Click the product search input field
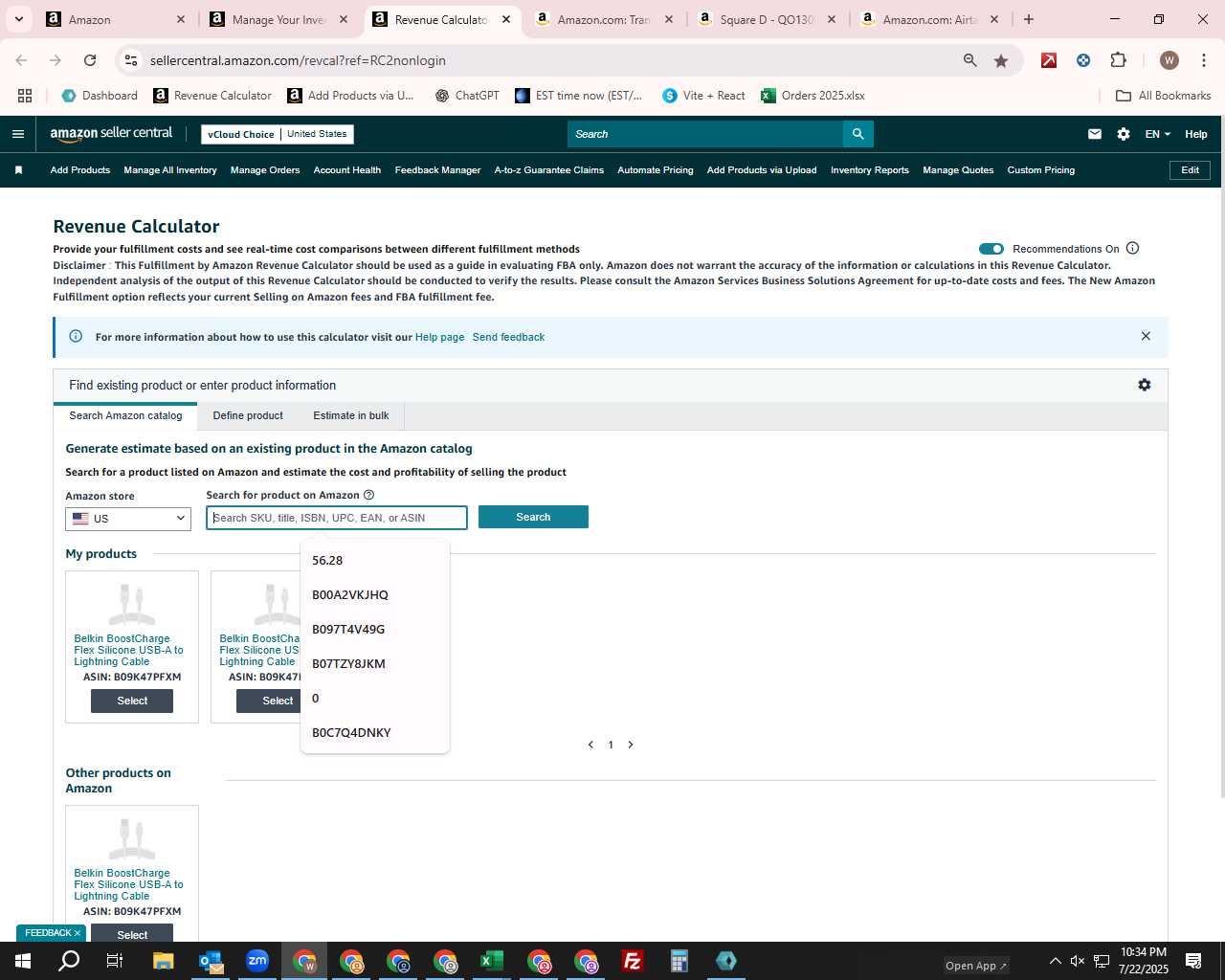Screen dimensions: 1225x980 pyautogui.click(x=337, y=518)
